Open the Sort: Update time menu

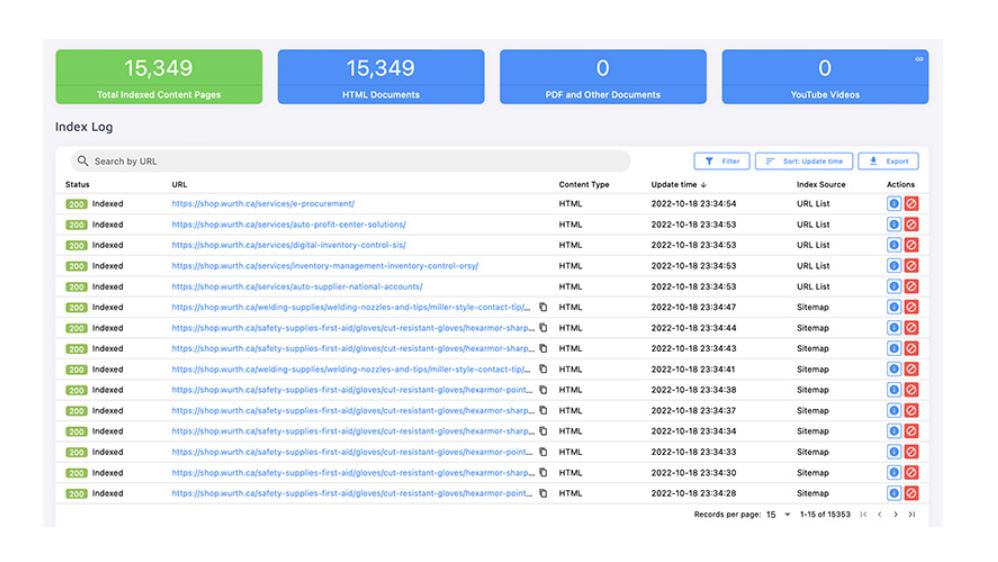[x=803, y=161]
